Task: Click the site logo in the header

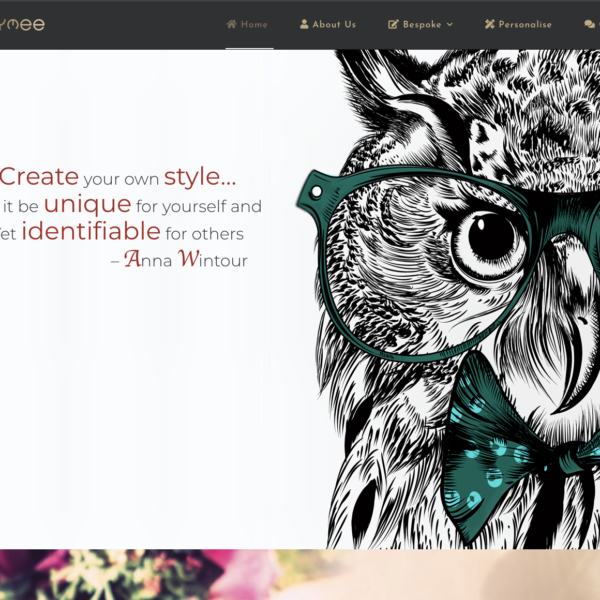Action: [x=22, y=24]
